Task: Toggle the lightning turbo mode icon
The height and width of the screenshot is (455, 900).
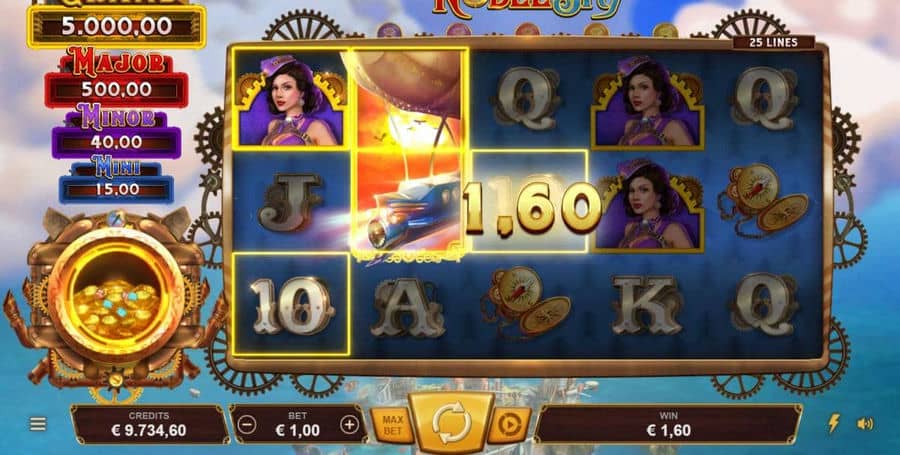Action: pyautogui.click(x=833, y=423)
